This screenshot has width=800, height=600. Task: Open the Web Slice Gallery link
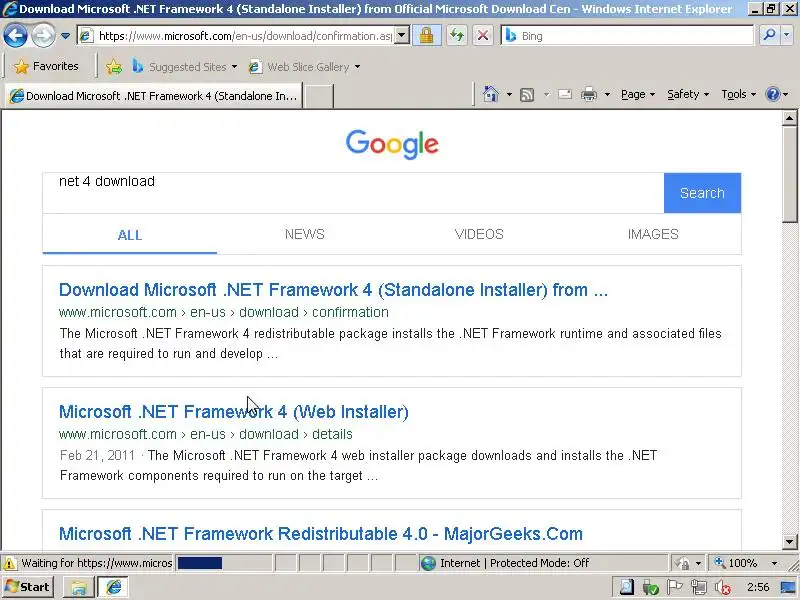point(305,67)
